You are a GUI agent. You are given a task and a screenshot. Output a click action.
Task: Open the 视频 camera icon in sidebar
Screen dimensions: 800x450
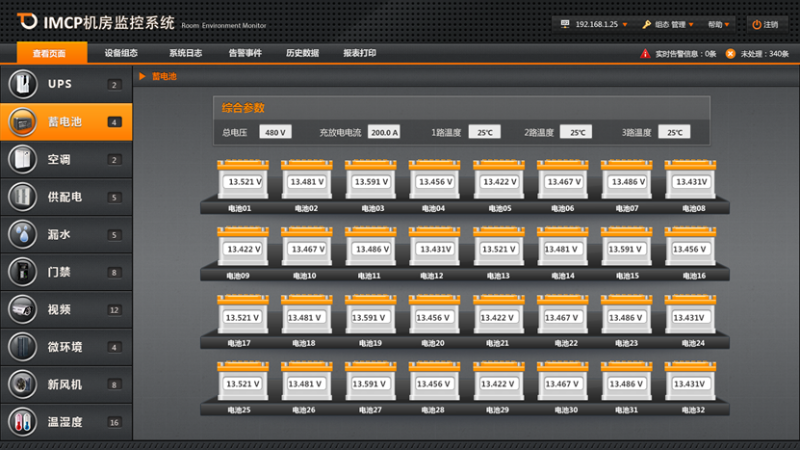22,309
